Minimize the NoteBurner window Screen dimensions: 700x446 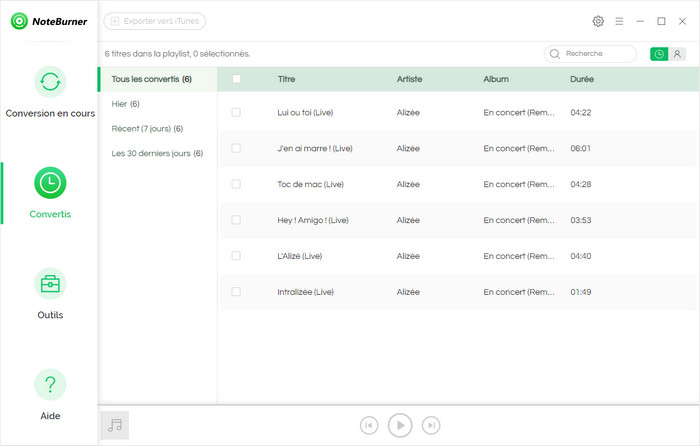coord(640,21)
